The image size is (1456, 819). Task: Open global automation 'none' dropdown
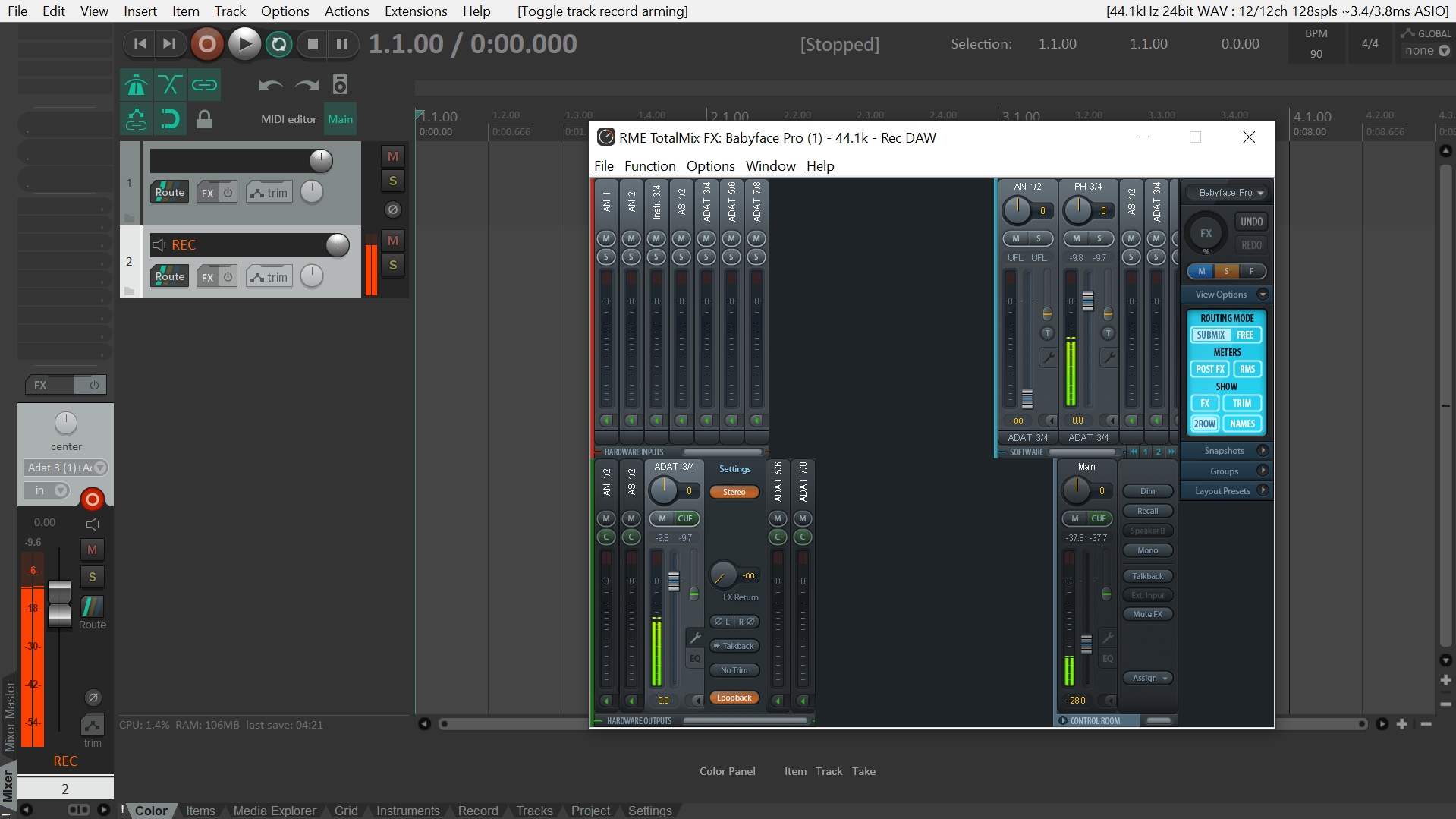pyautogui.click(x=1426, y=51)
